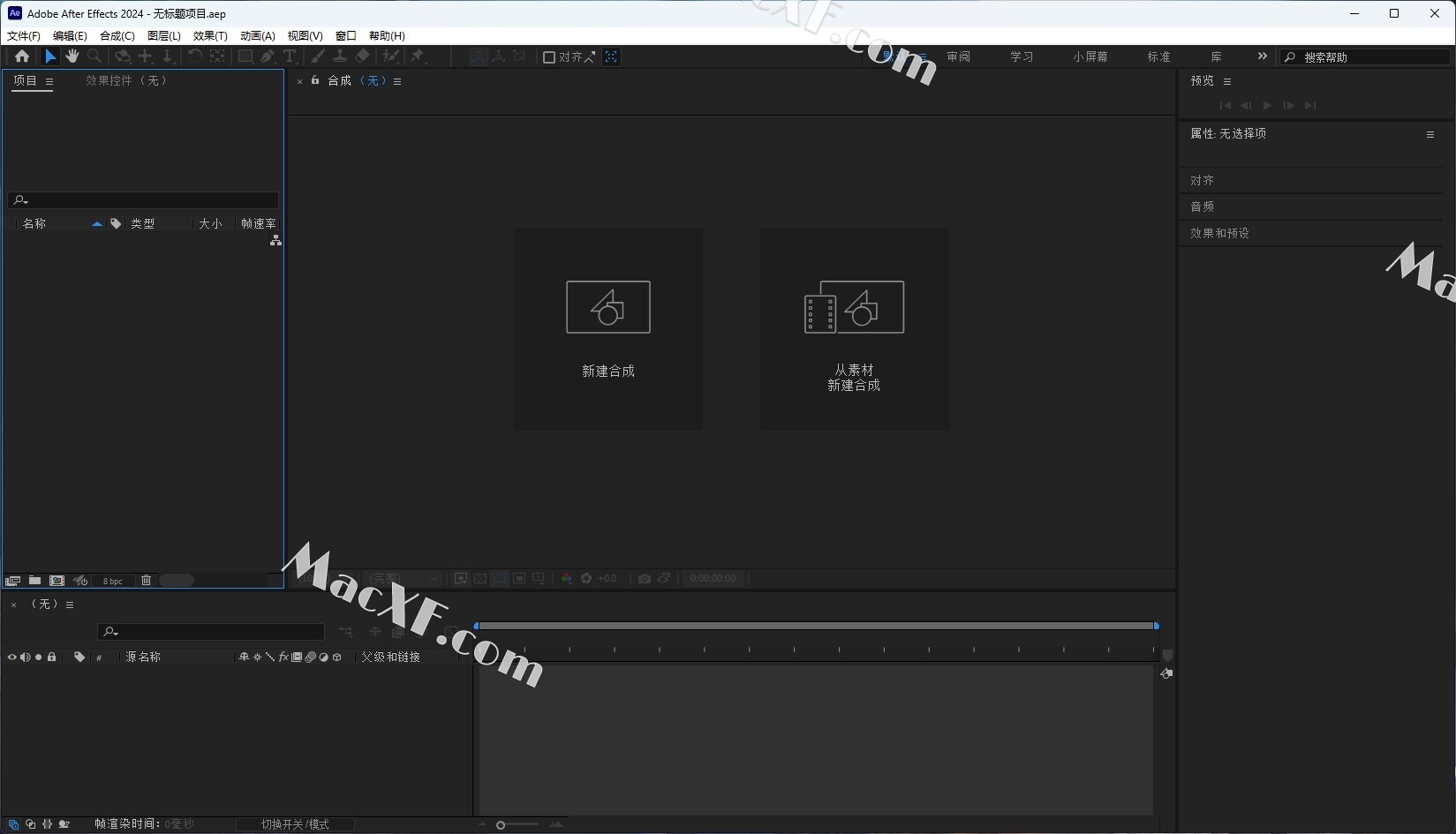1456x834 pixels.
Task: Toggle lock column in timeline header
Action: (x=52, y=657)
